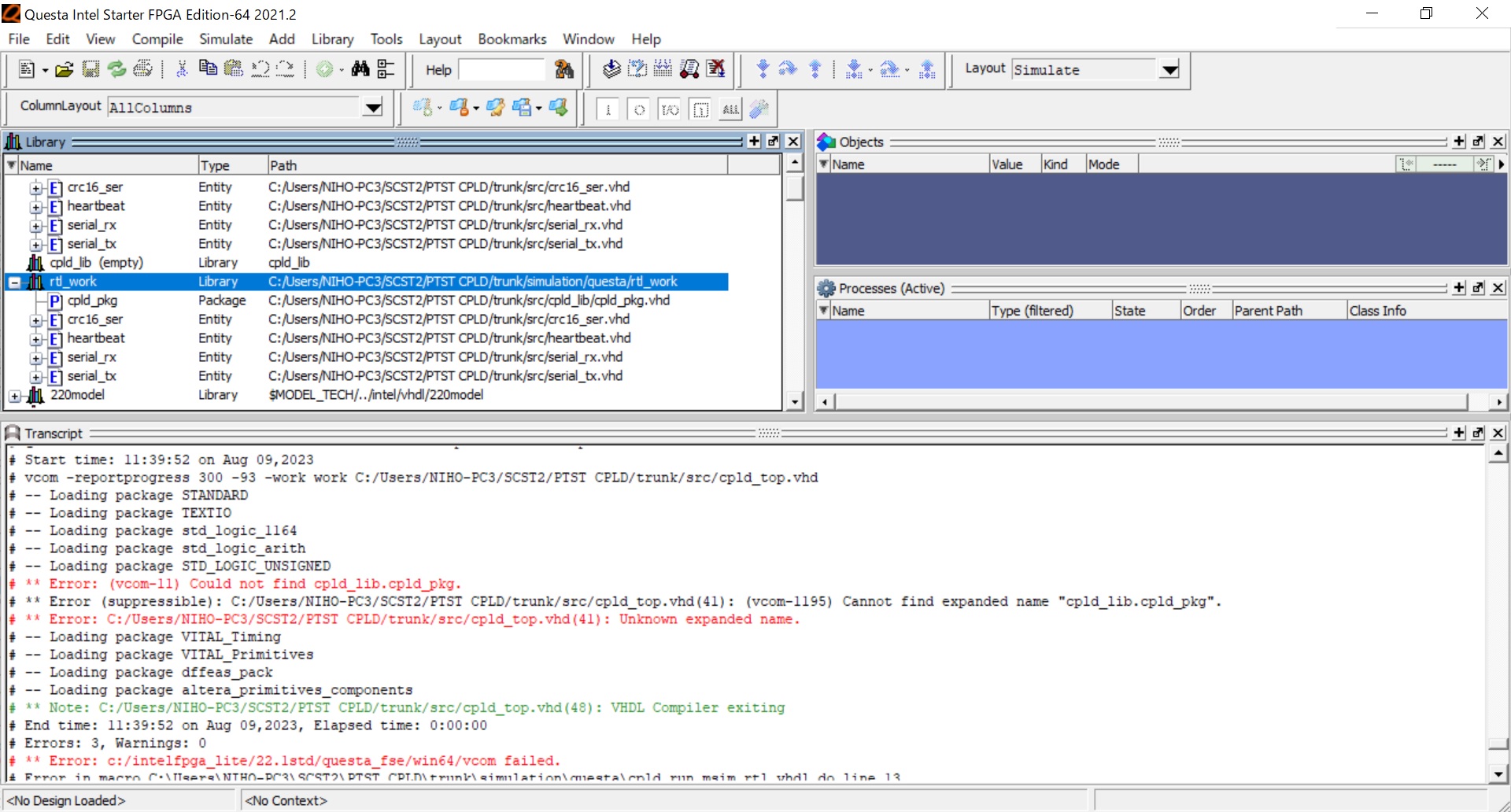The height and width of the screenshot is (812, 1511).
Task: Click the Undo toolbar icon
Action: pyautogui.click(x=260, y=69)
